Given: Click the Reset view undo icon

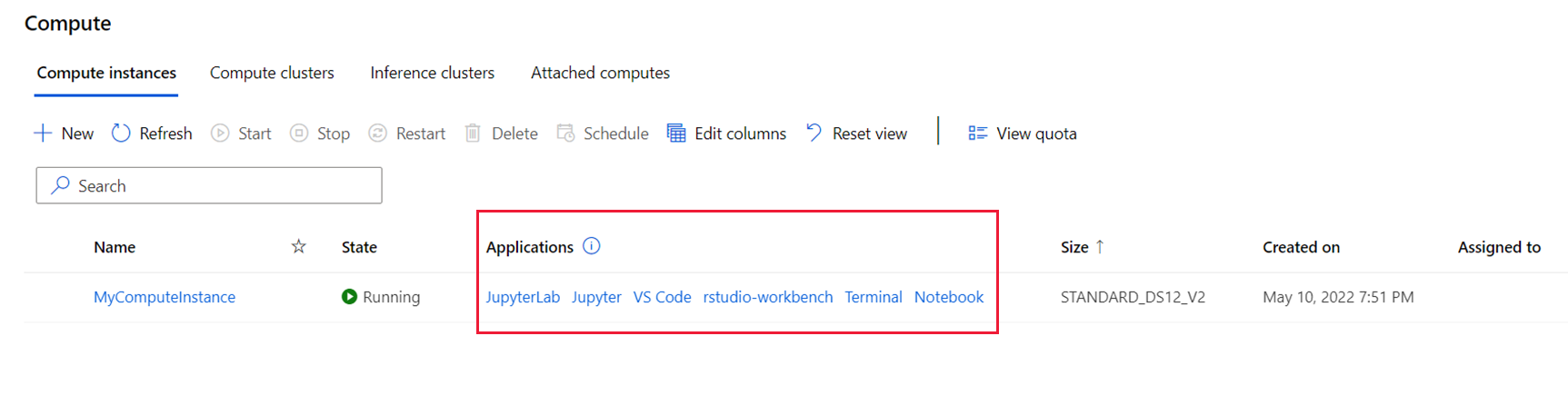Looking at the screenshot, I should click(814, 133).
